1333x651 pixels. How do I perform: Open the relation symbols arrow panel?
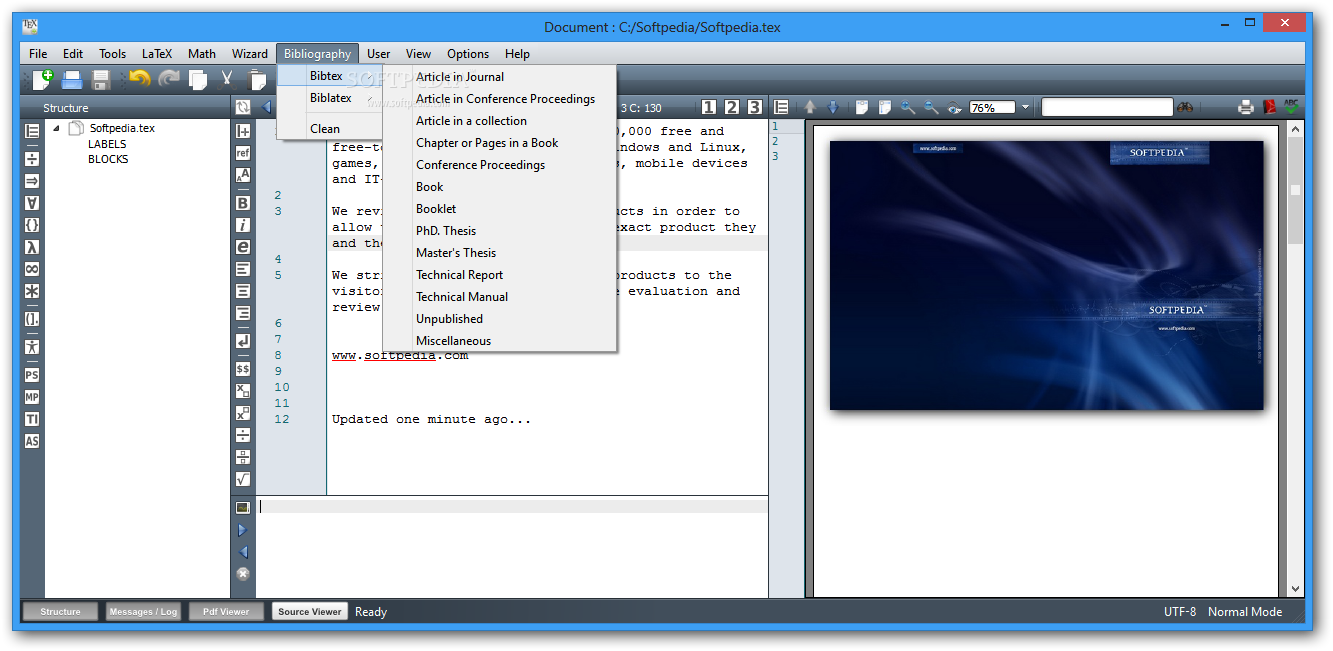pos(32,181)
